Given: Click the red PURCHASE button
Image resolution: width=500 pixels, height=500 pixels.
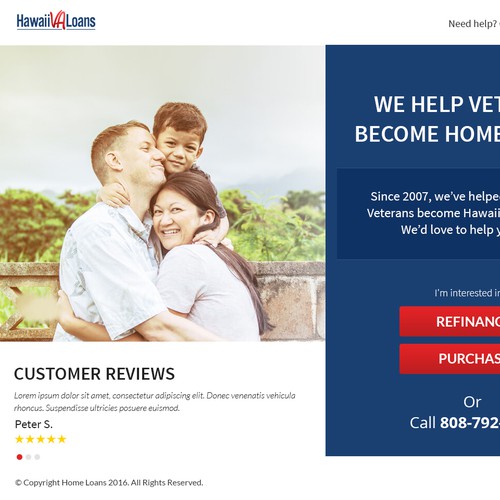Looking at the screenshot, I should pos(450,359).
